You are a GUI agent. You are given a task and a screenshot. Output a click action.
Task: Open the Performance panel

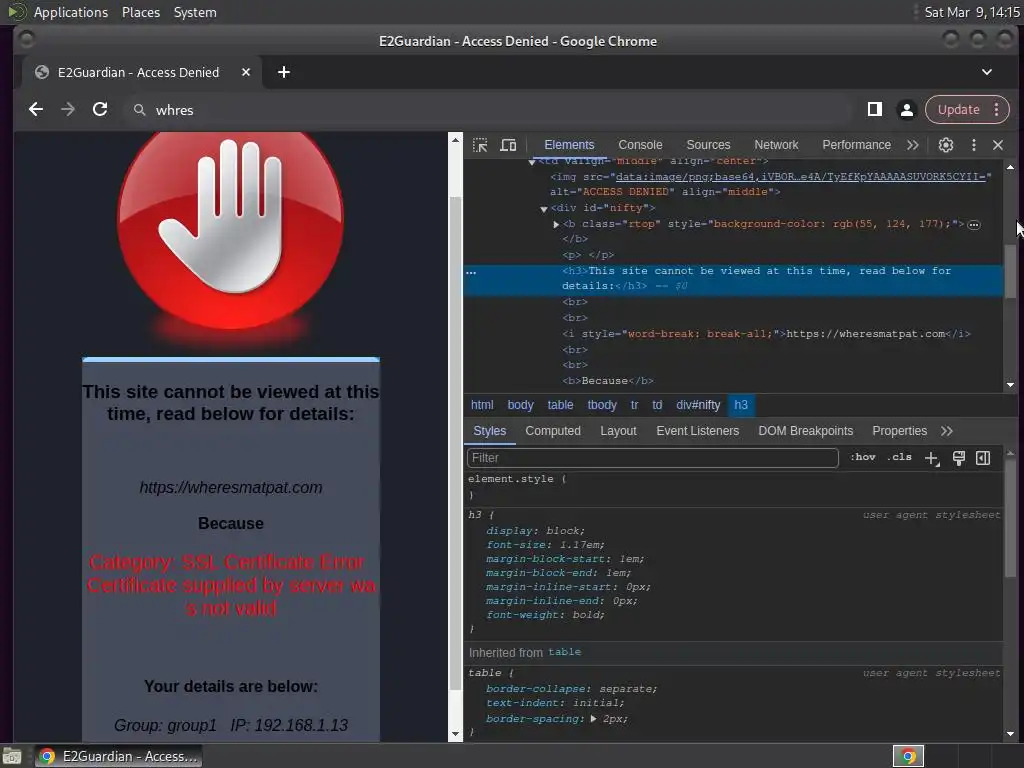point(856,145)
